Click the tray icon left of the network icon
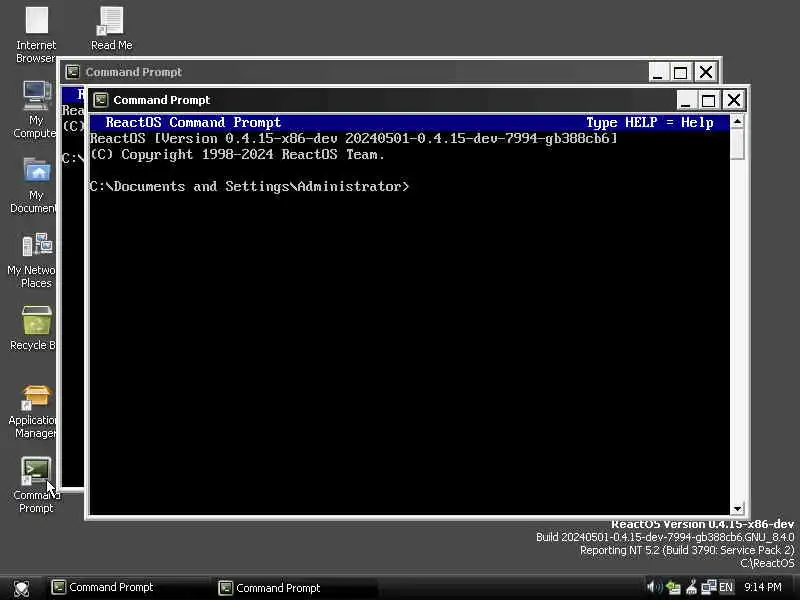This screenshot has height=600, width=800. point(691,587)
